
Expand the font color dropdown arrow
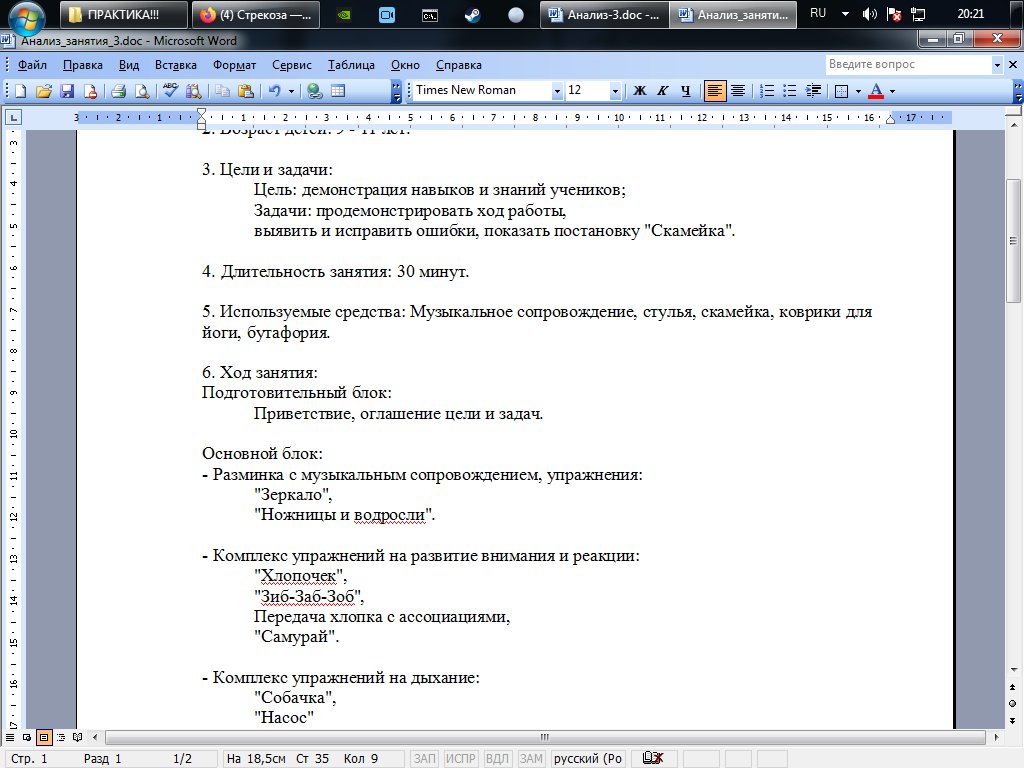point(892,91)
